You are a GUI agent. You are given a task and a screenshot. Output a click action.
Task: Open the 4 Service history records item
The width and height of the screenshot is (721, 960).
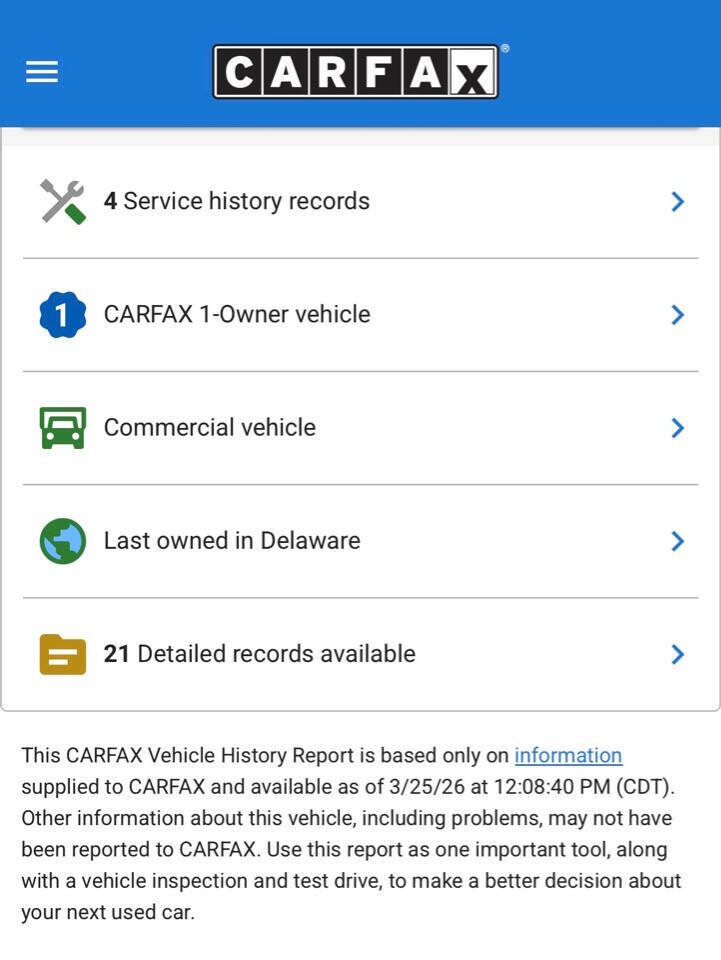237,201
